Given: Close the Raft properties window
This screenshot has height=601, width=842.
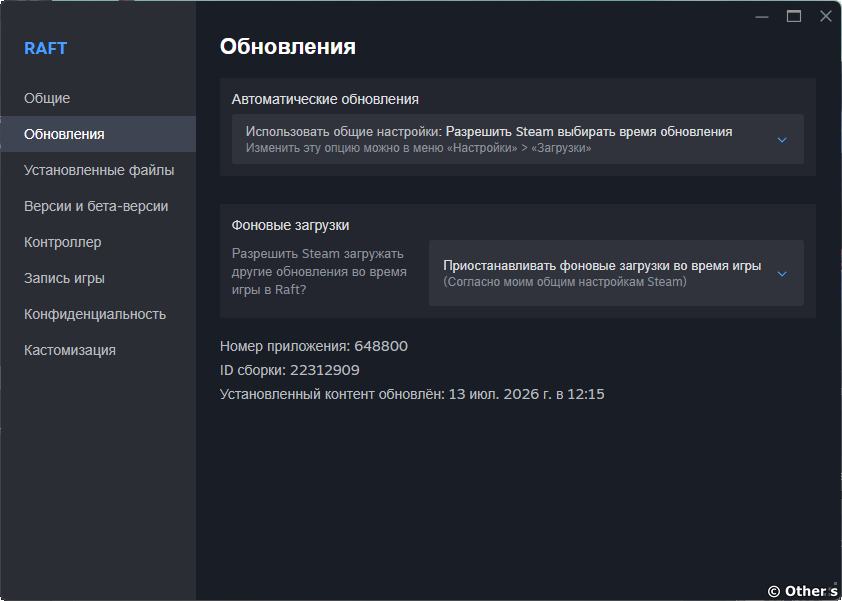Looking at the screenshot, I should 826,16.
